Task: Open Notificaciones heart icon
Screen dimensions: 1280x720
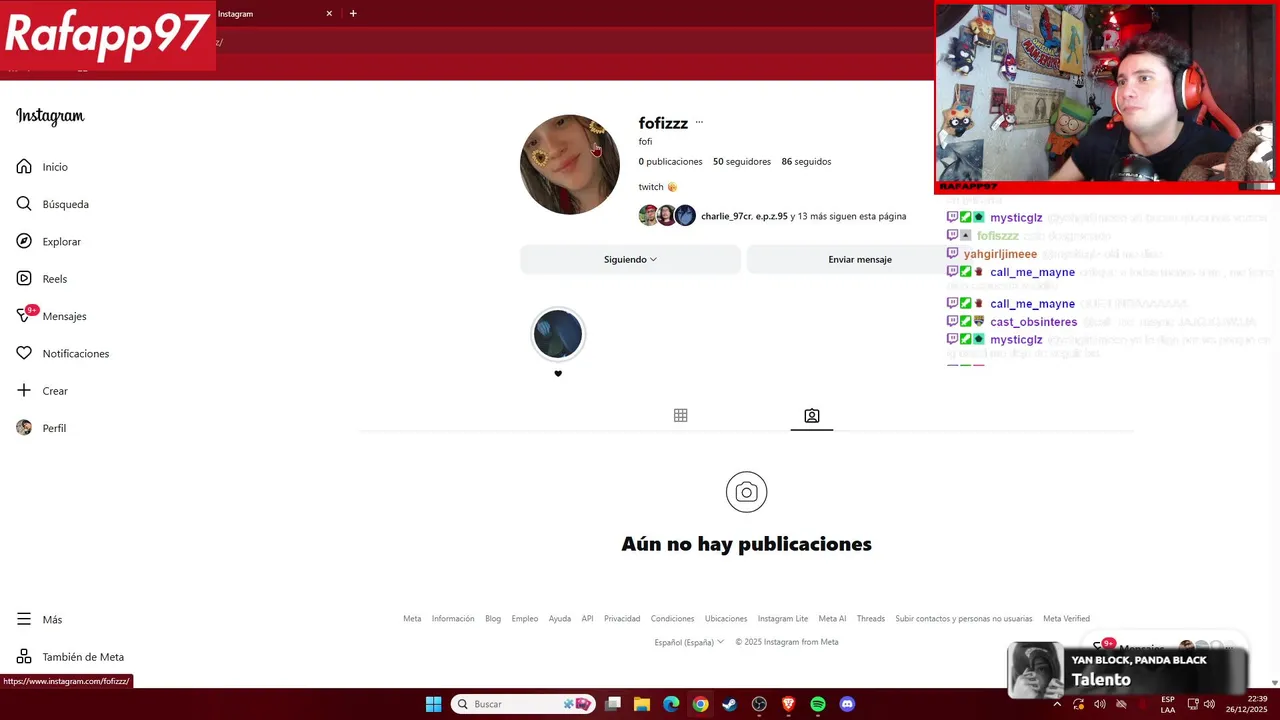Action: [x=24, y=353]
